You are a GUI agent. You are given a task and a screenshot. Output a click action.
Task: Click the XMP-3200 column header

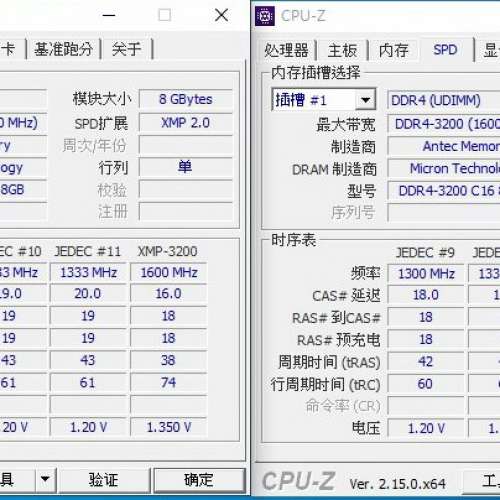[168, 251]
